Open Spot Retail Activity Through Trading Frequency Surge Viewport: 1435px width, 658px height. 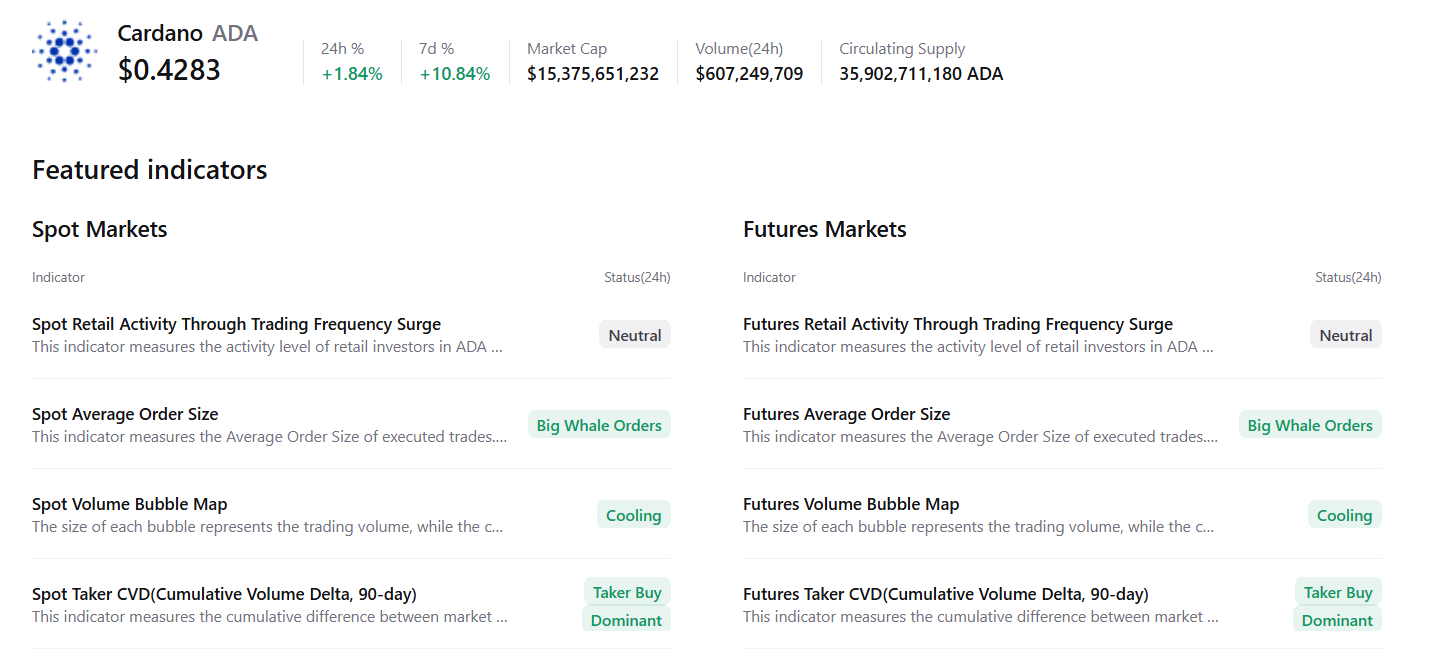pyautogui.click(x=236, y=324)
